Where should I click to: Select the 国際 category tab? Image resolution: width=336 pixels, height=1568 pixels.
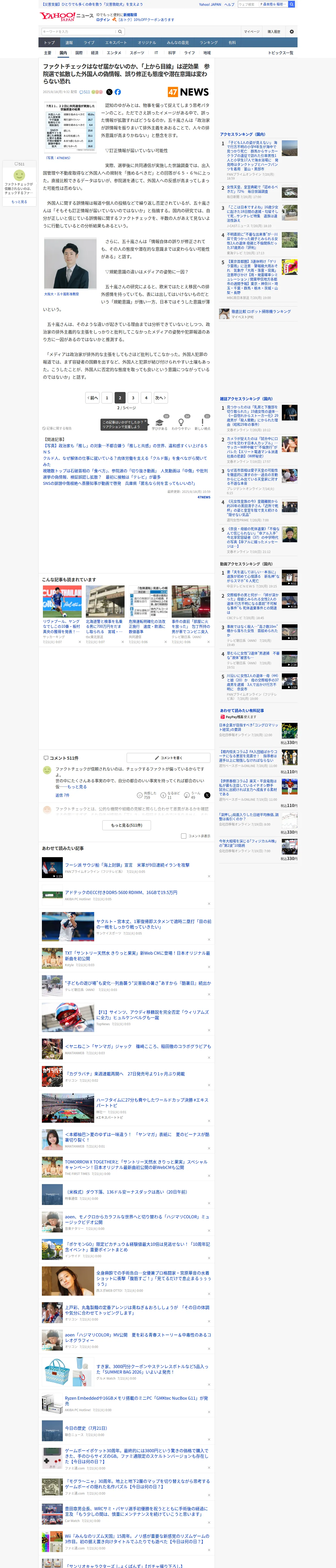coord(79,53)
